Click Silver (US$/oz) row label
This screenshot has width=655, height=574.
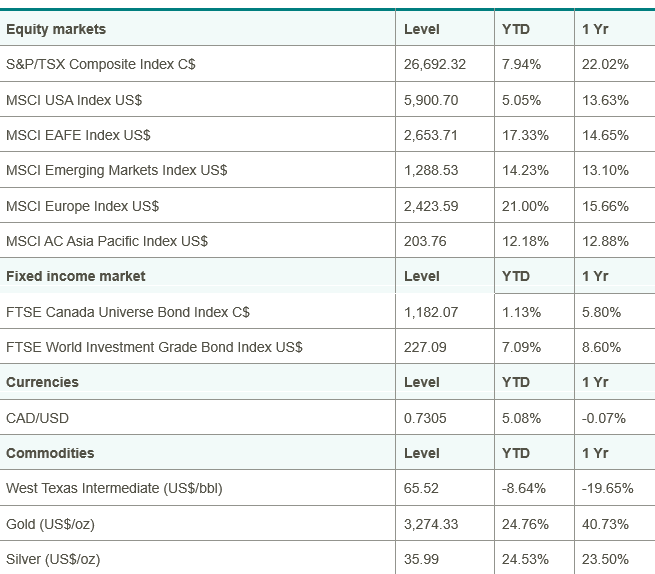[x=53, y=559]
